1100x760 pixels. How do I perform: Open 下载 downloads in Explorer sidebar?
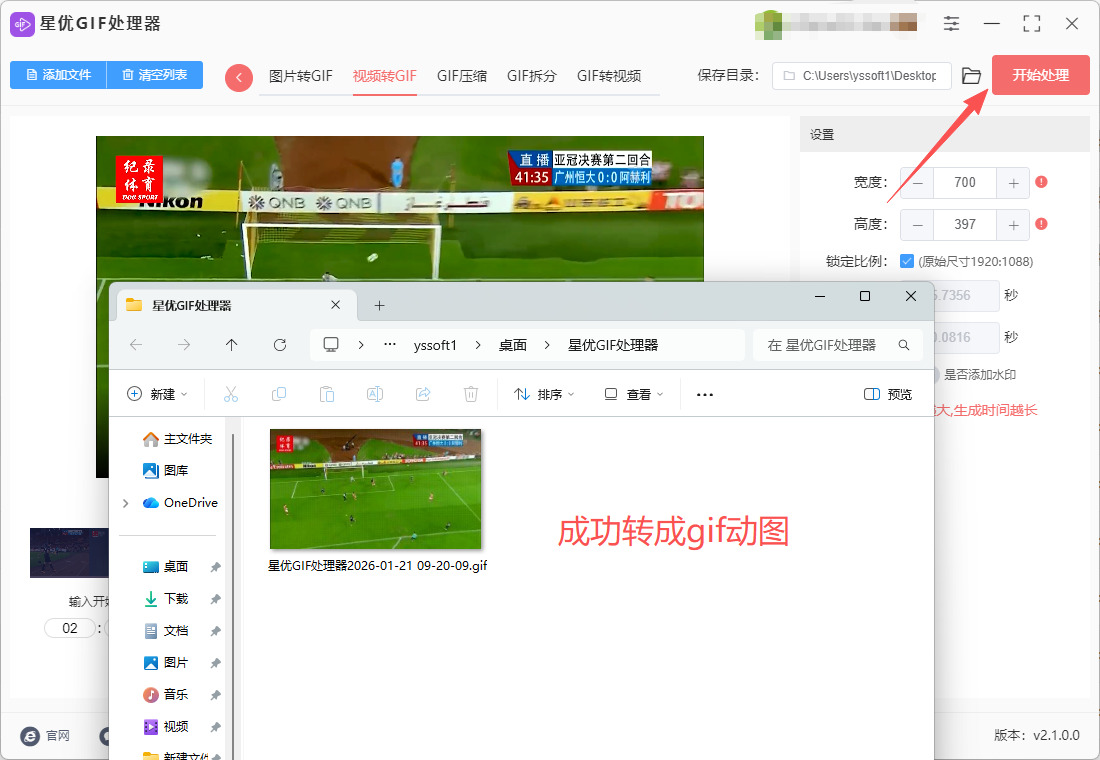point(166,599)
